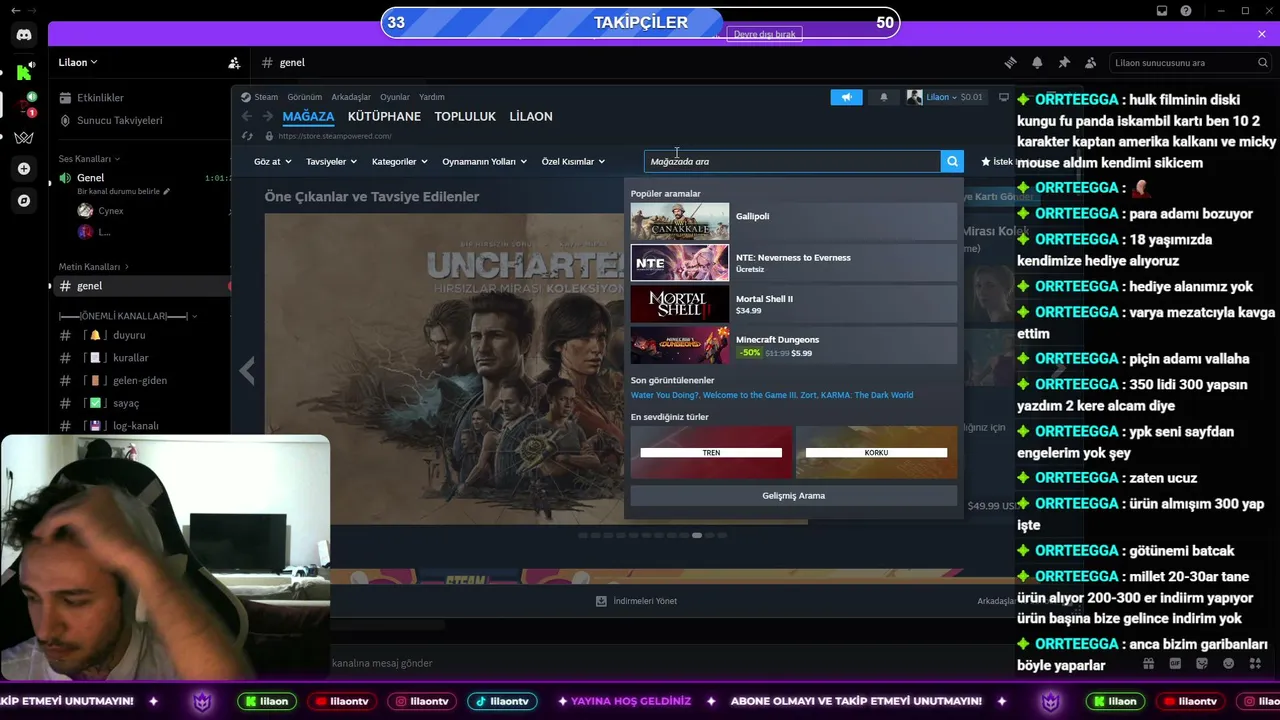
Task: Click the Steam profile avatar picture
Action: (914, 97)
